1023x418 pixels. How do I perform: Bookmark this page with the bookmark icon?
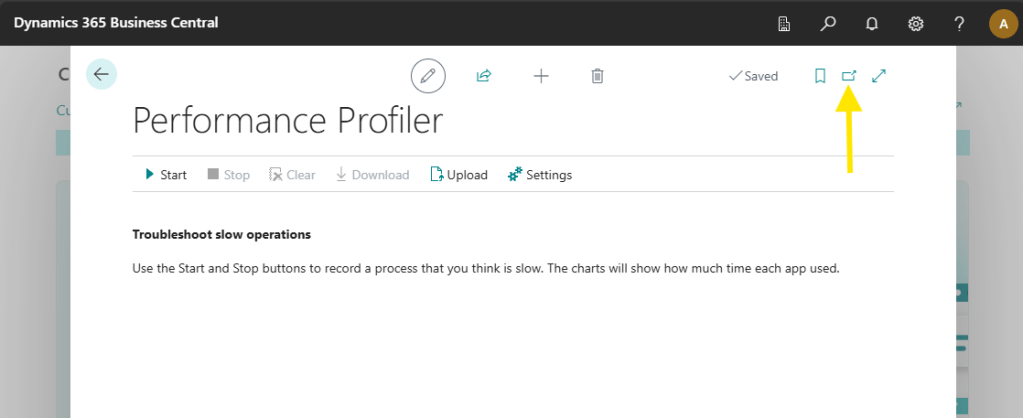(820, 76)
